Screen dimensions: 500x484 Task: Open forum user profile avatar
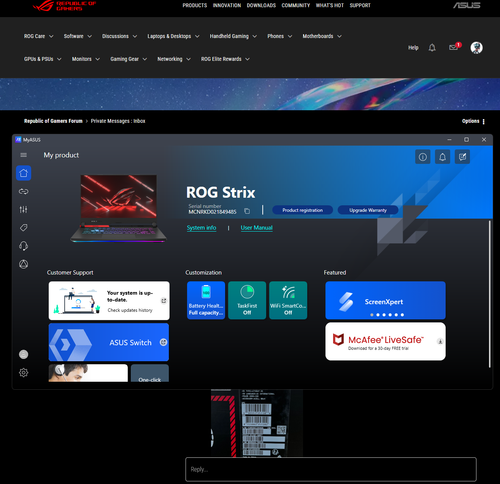(476, 48)
